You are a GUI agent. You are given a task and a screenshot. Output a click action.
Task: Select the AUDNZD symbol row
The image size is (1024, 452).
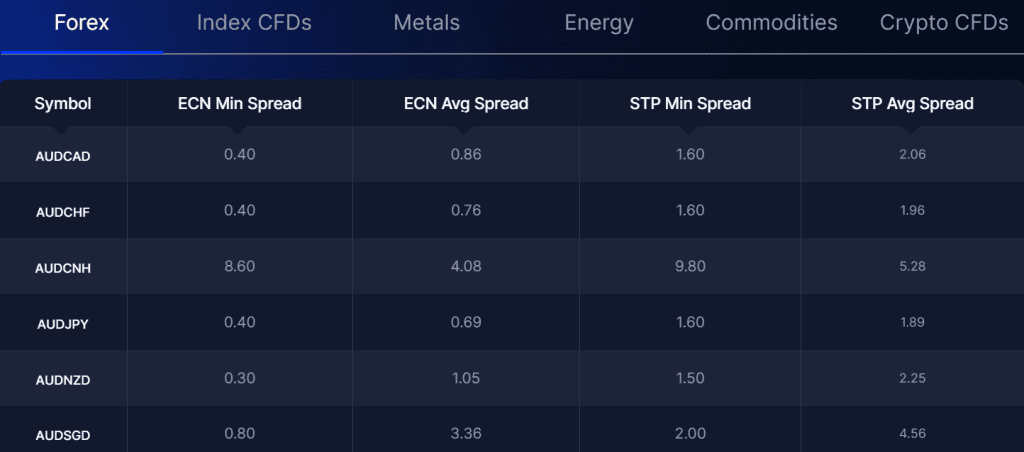[x=63, y=379]
